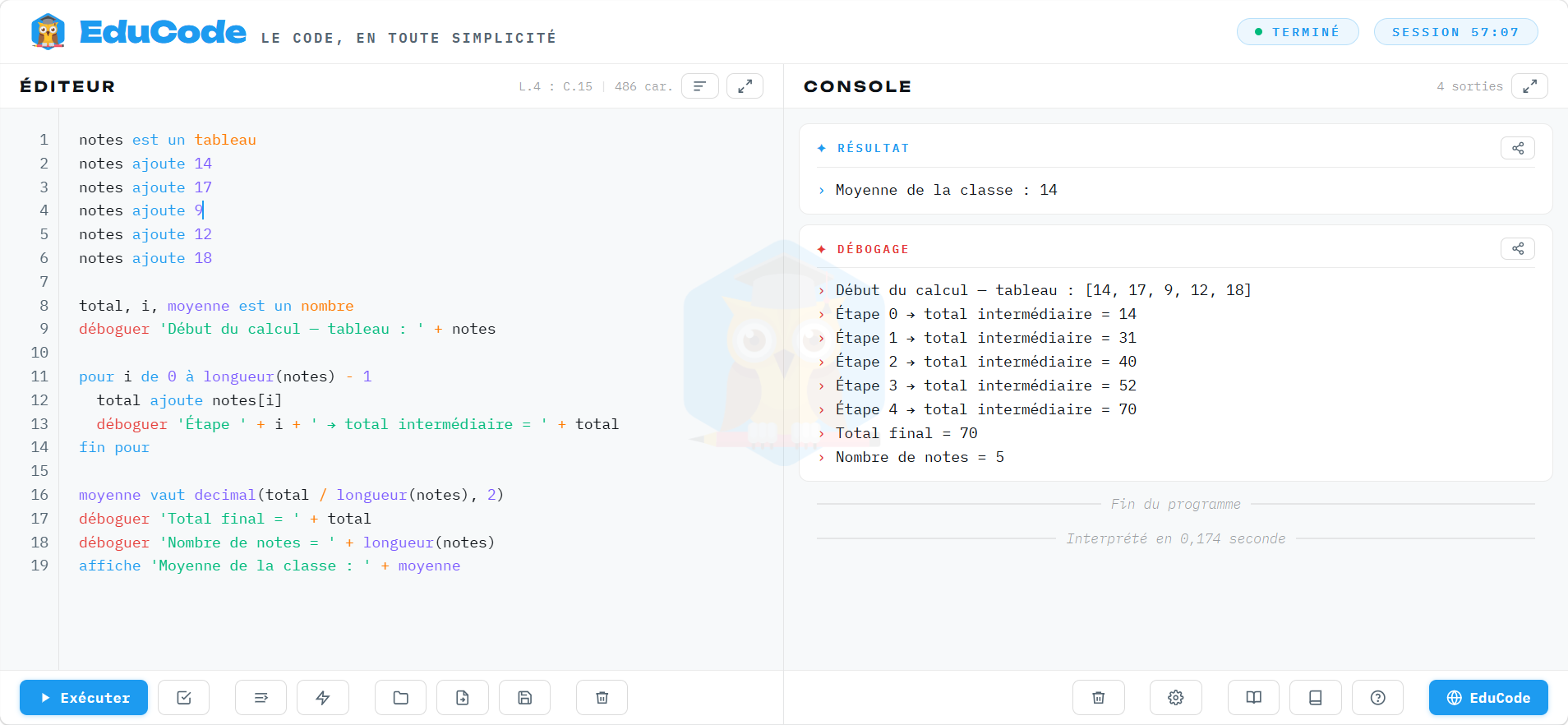The height and width of the screenshot is (725, 1568).
Task: Share the Résultat output block
Action: pyautogui.click(x=1518, y=148)
